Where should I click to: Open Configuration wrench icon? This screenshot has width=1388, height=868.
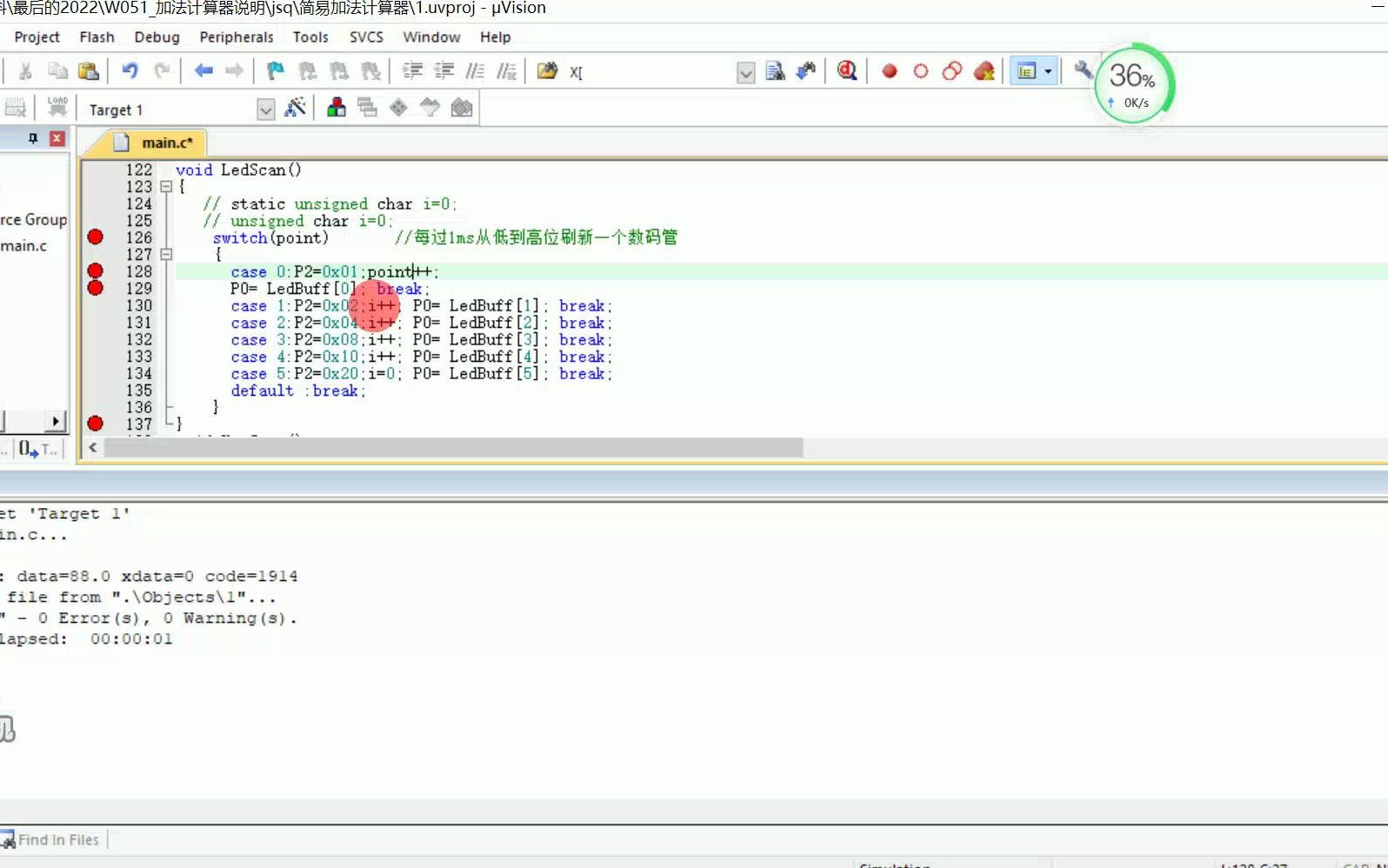(x=1084, y=70)
